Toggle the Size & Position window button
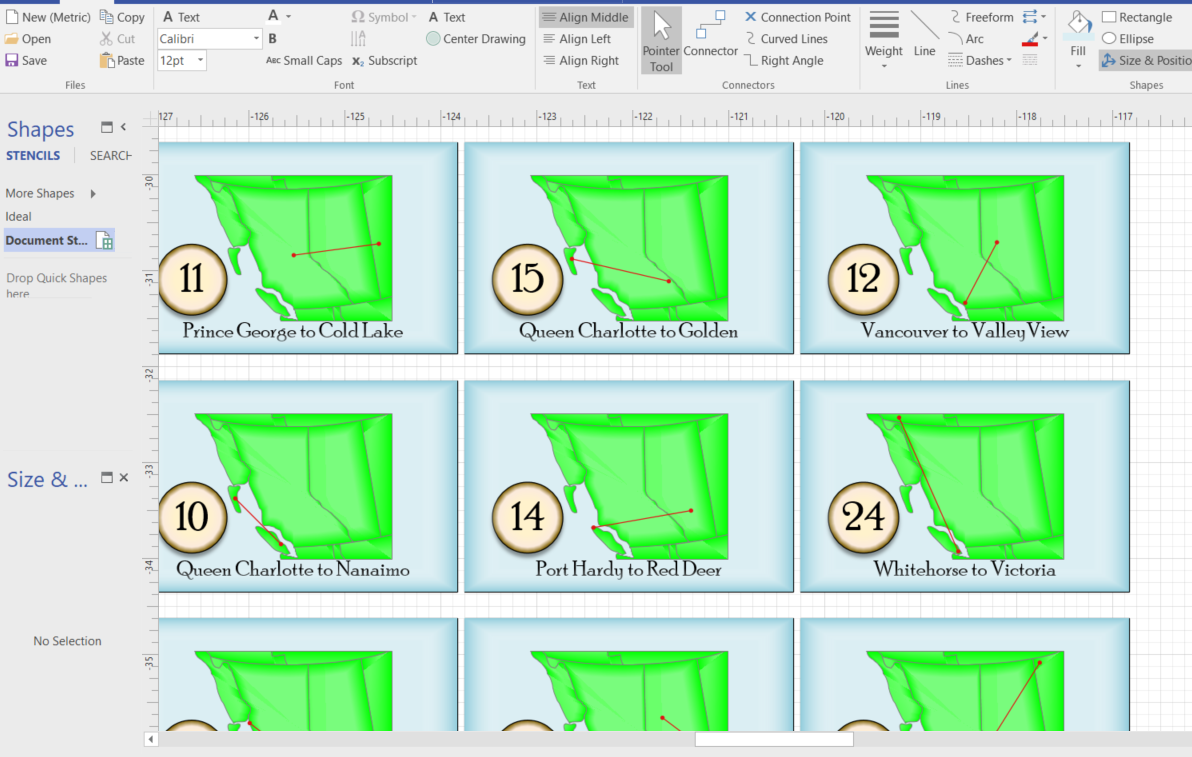The image size is (1192, 757). (x=1146, y=60)
